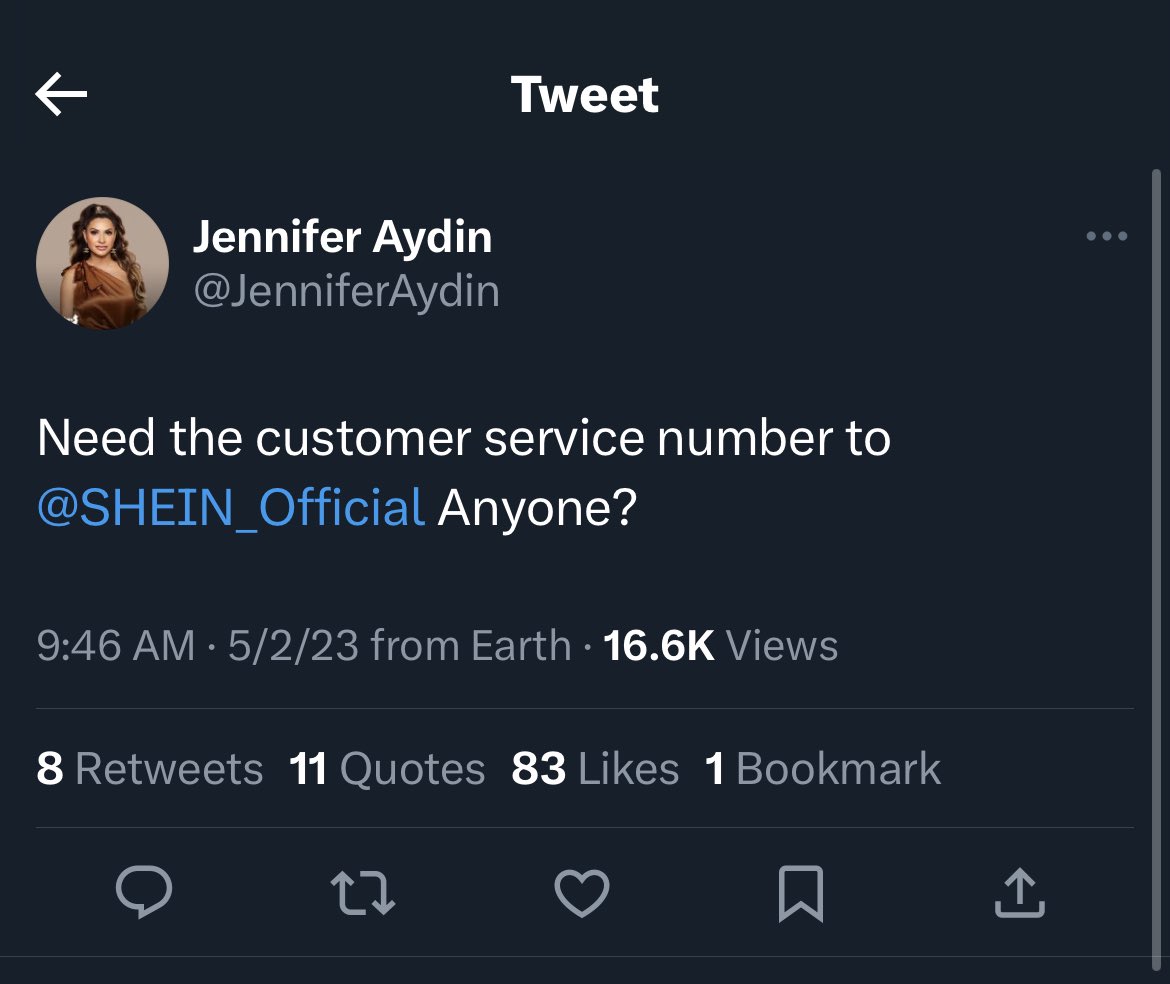Click the Tweet header title
The width and height of the screenshot is (1170, 984).
point(585,95)
